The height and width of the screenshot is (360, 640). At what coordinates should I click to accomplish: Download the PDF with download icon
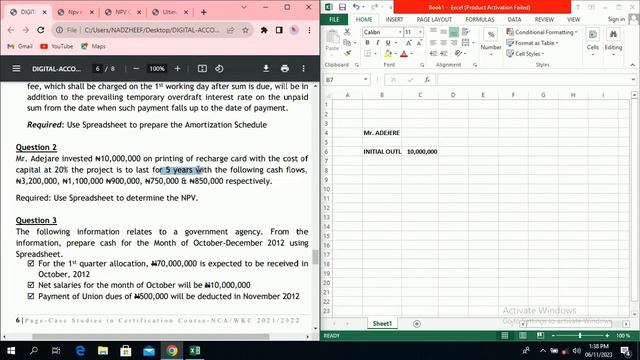[266, 69]
